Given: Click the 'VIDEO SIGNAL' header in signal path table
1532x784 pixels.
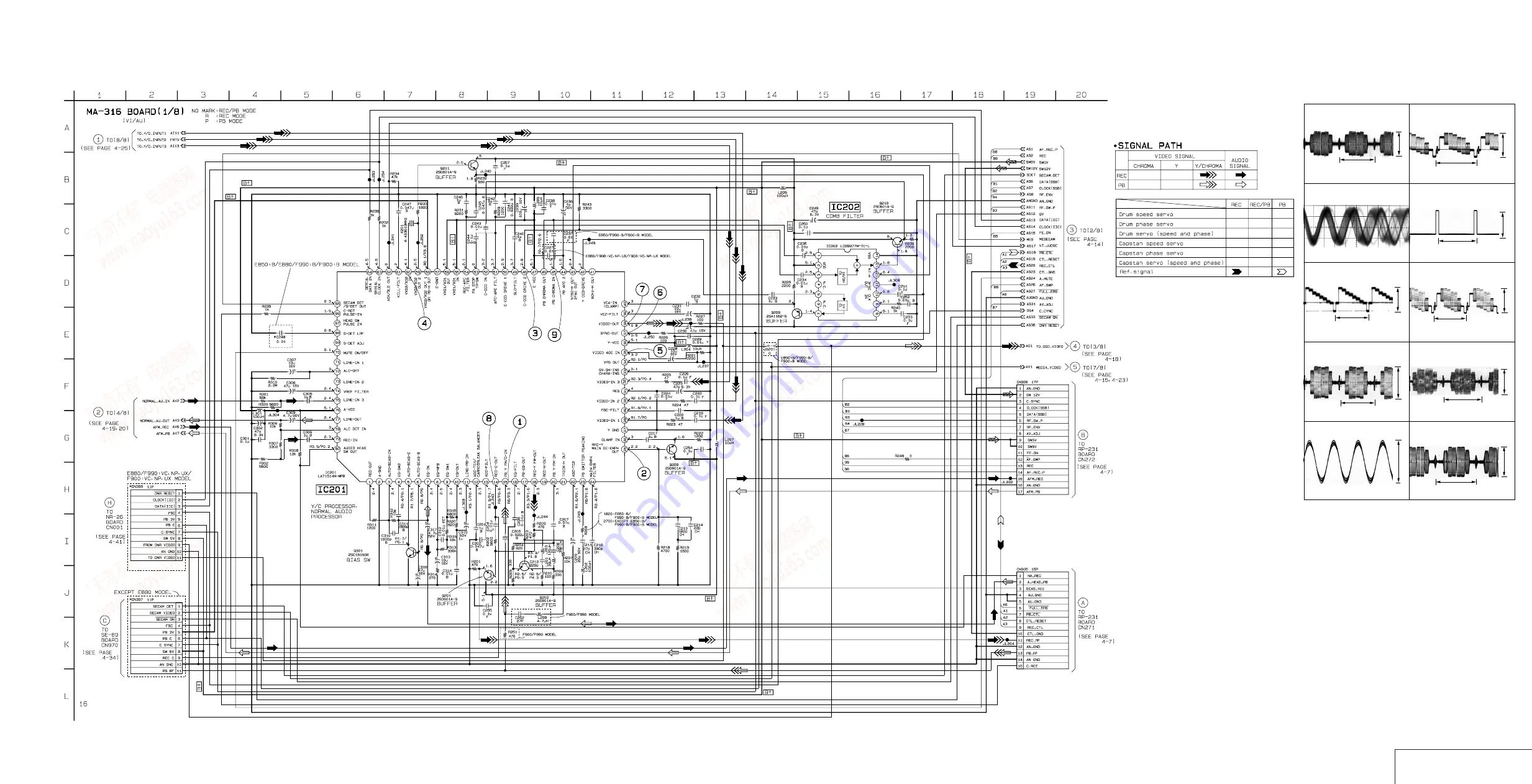Looking at the screenshot, I should [1174, 157].
